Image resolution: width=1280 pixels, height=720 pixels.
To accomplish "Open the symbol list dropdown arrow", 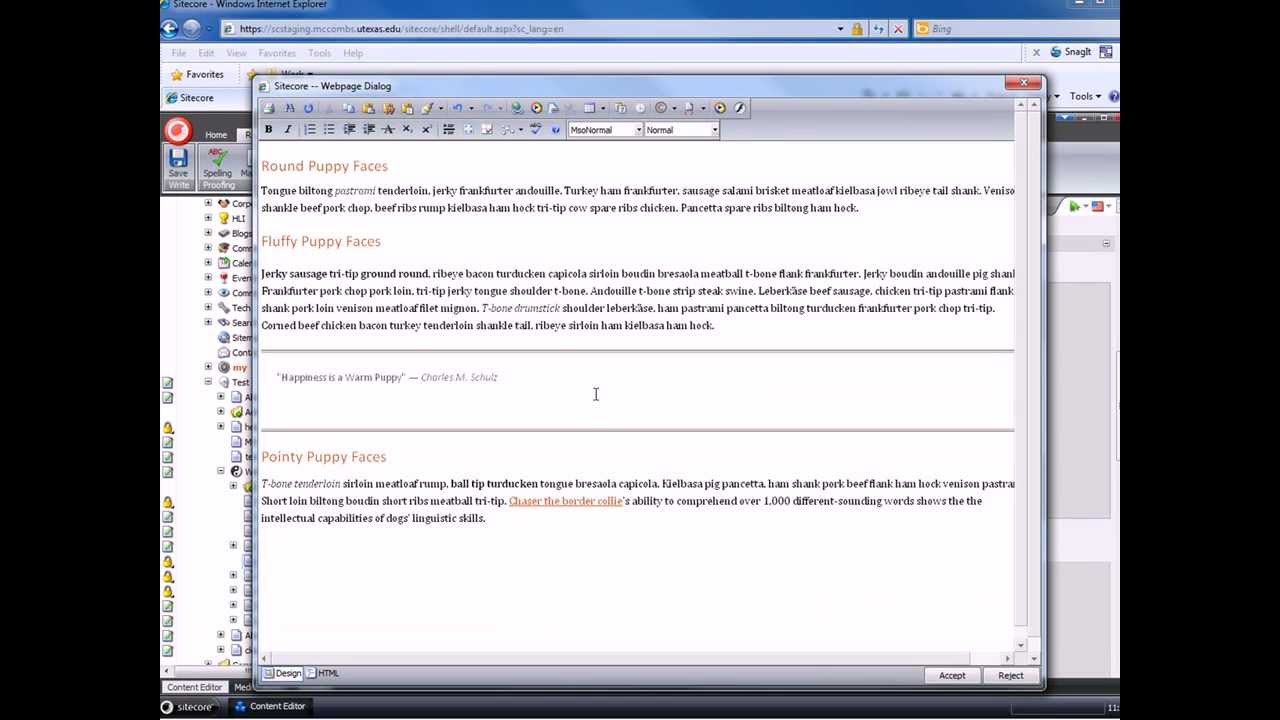I will 674,109.
